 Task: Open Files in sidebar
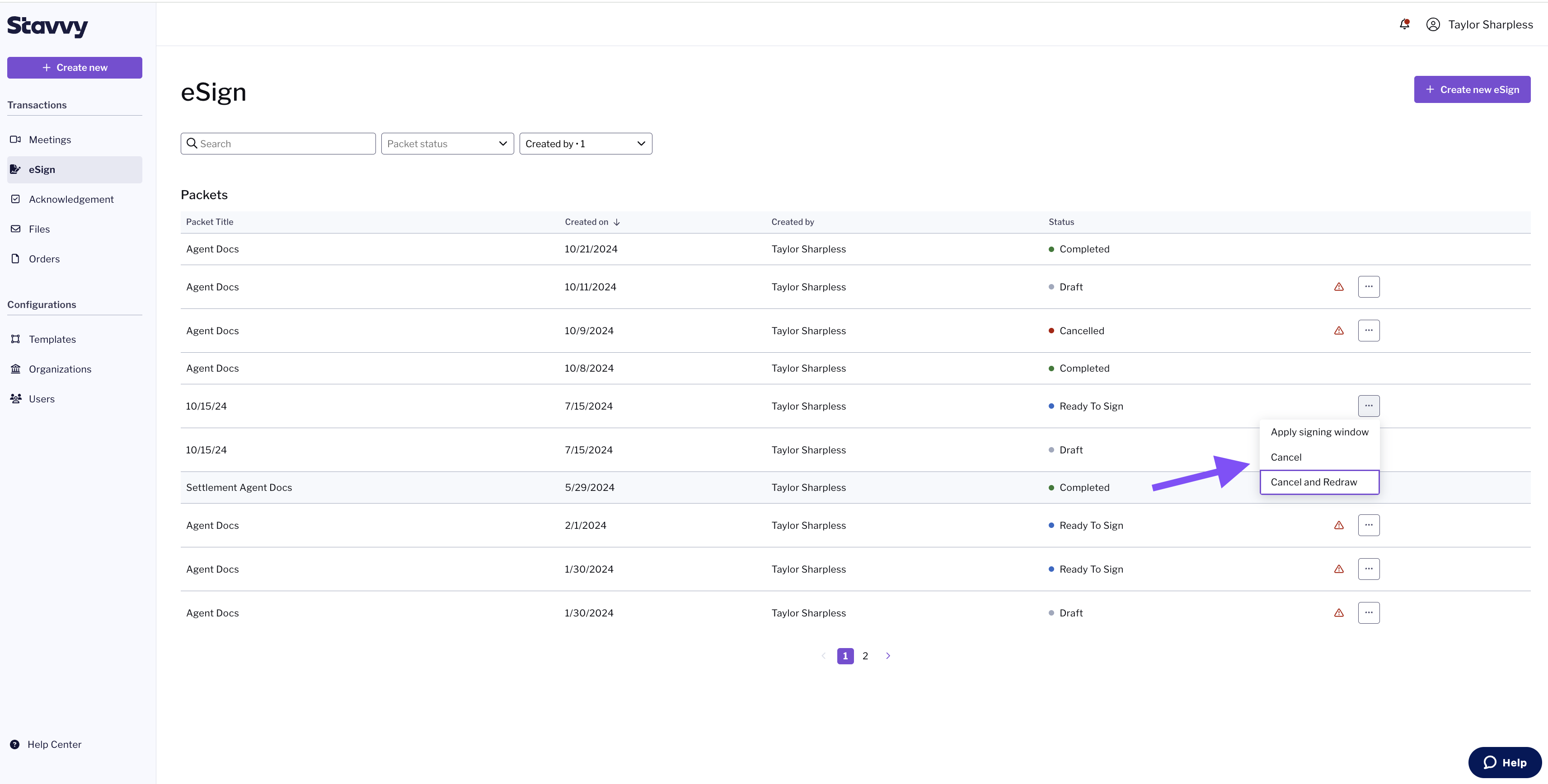pos(75,229)
